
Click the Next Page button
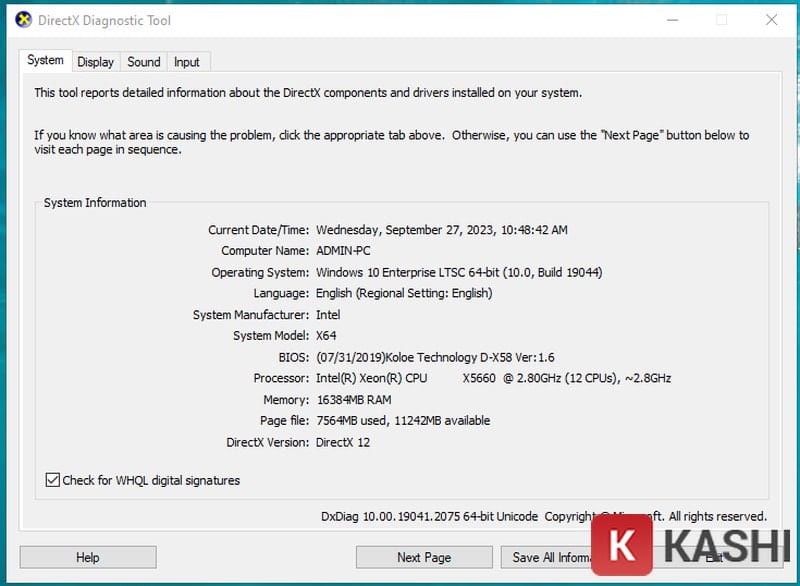coord(424,557)
